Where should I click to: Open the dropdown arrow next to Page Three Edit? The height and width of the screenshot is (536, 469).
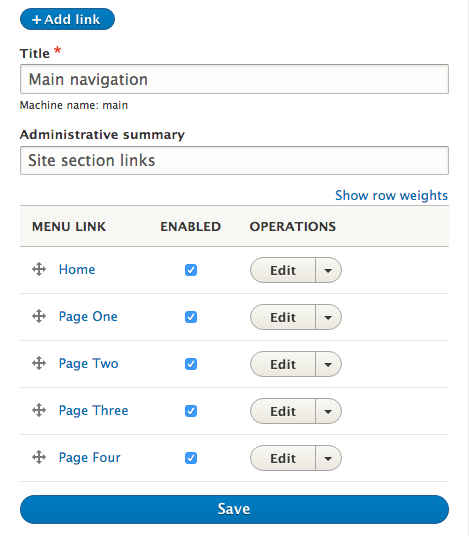click(x=328, y=411)
